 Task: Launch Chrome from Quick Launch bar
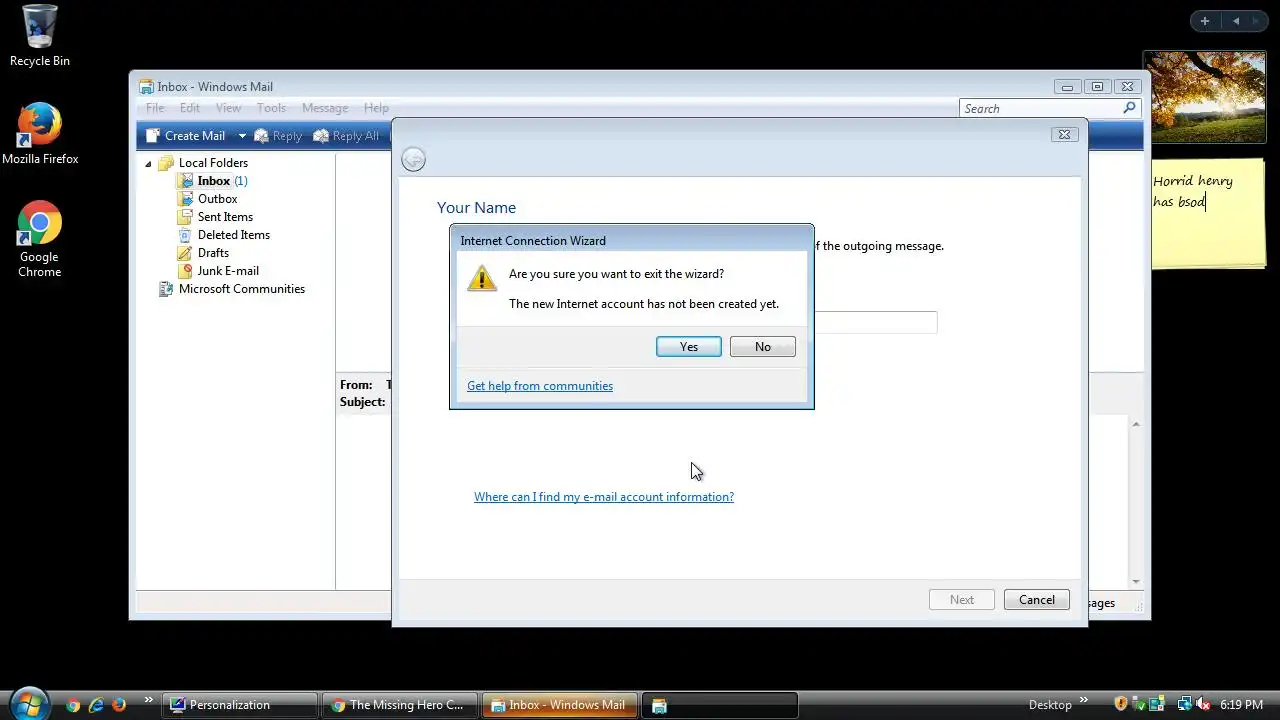[73, 705]
